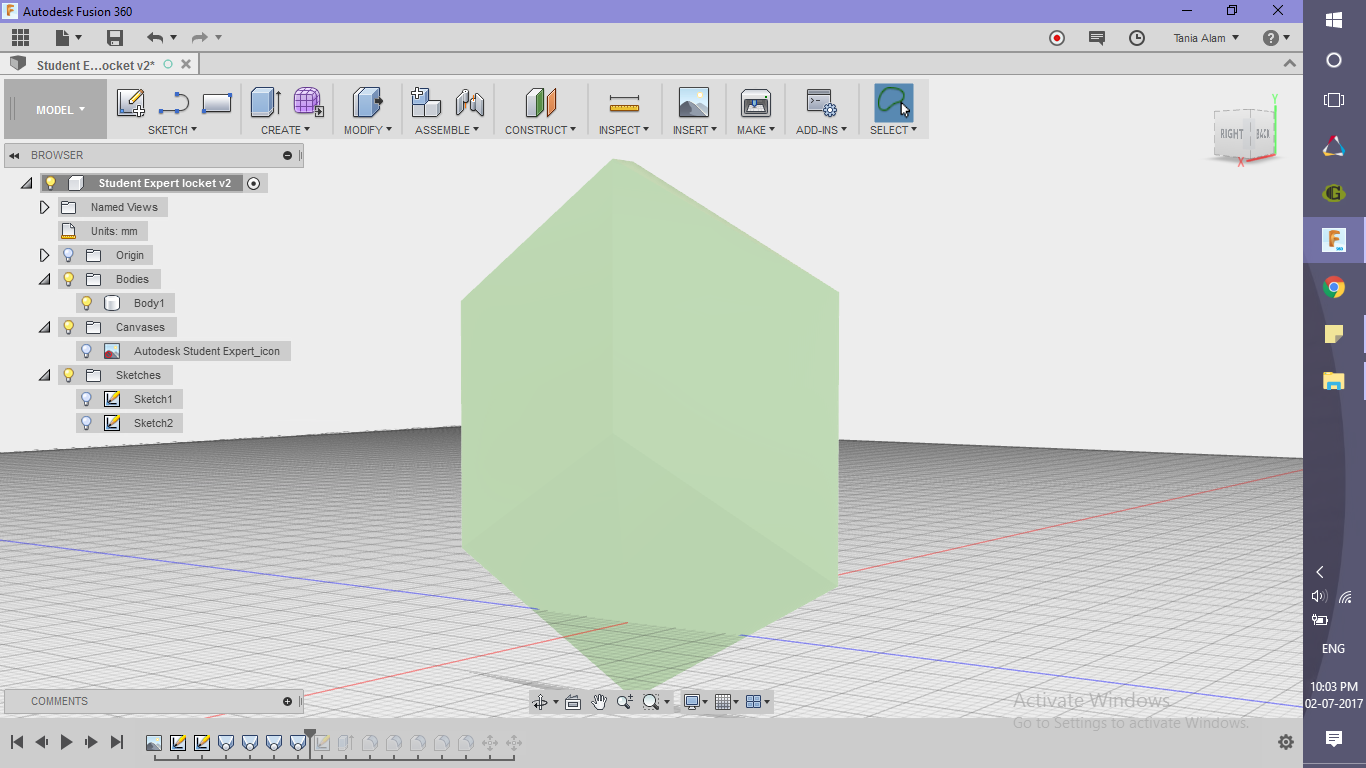
Task: Click activate radio button on root component
Action: 254,183
